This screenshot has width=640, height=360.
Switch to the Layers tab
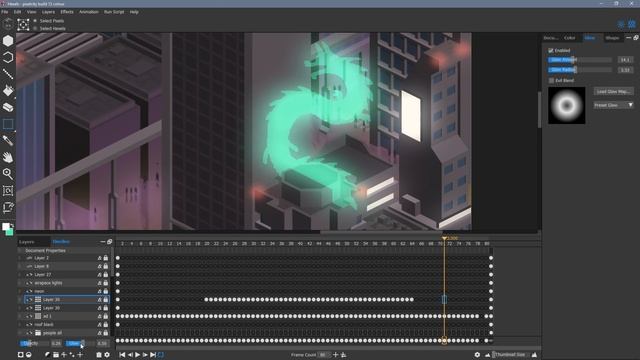(x=27, y=242)
